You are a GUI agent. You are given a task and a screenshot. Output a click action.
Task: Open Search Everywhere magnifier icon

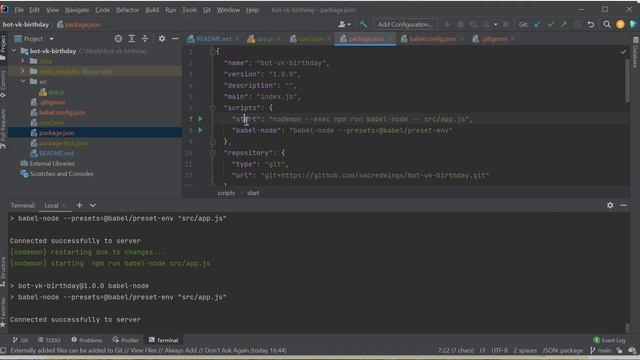click(607, 24)
